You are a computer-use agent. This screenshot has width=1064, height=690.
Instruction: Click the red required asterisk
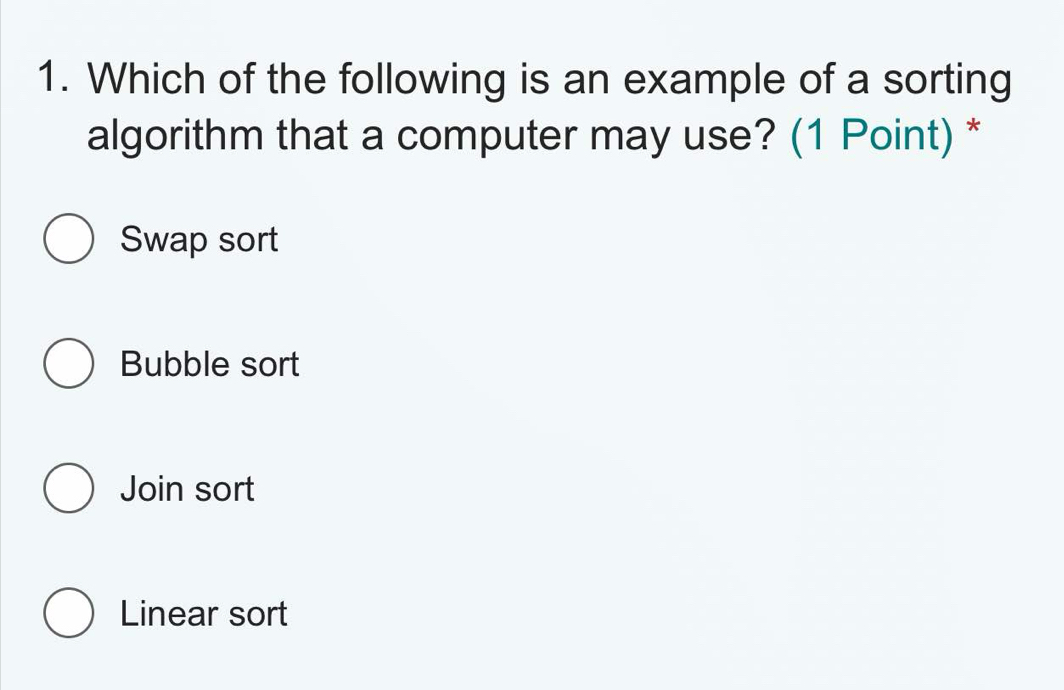click(x=971, y=128)
